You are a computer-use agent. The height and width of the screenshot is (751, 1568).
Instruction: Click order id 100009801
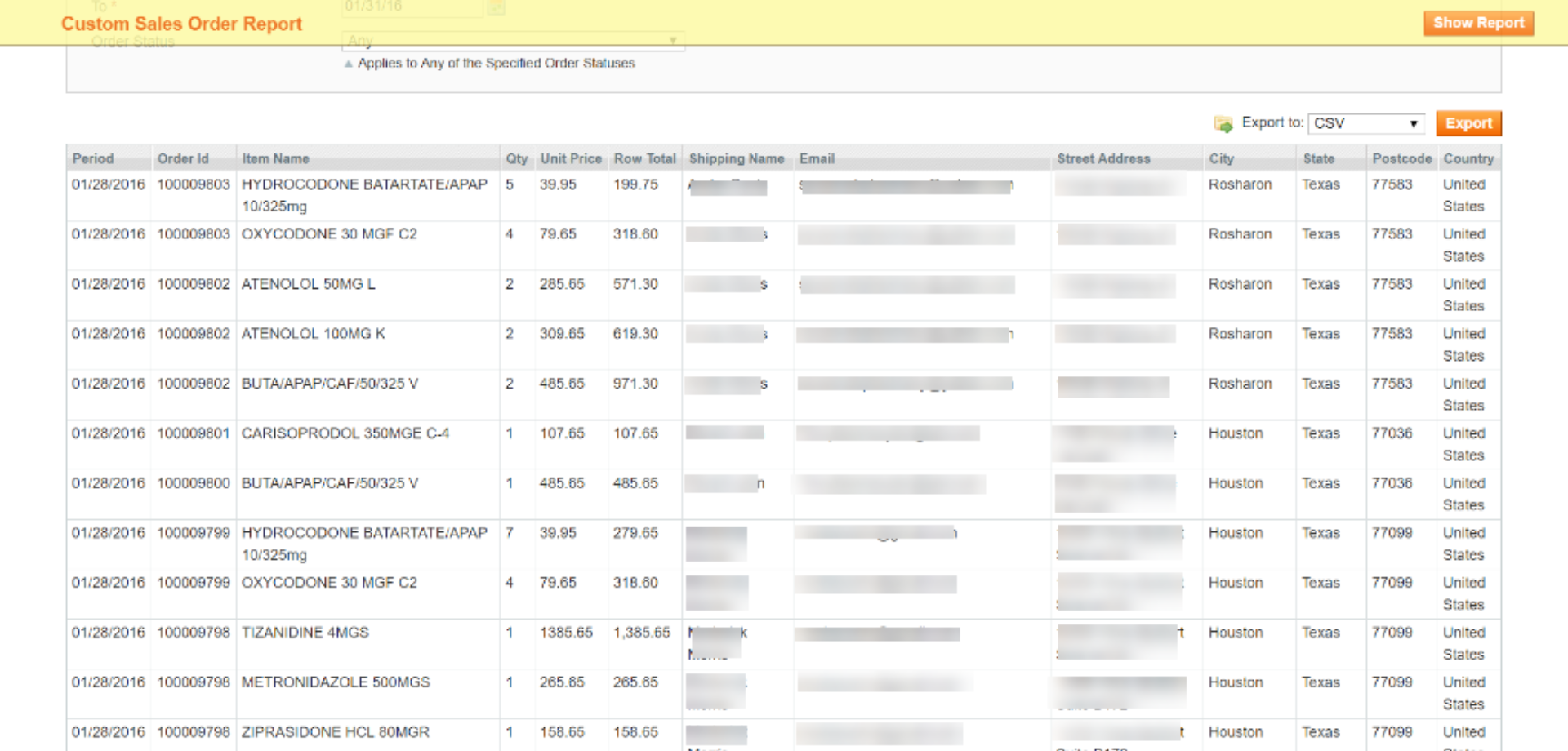pos(194,433)
